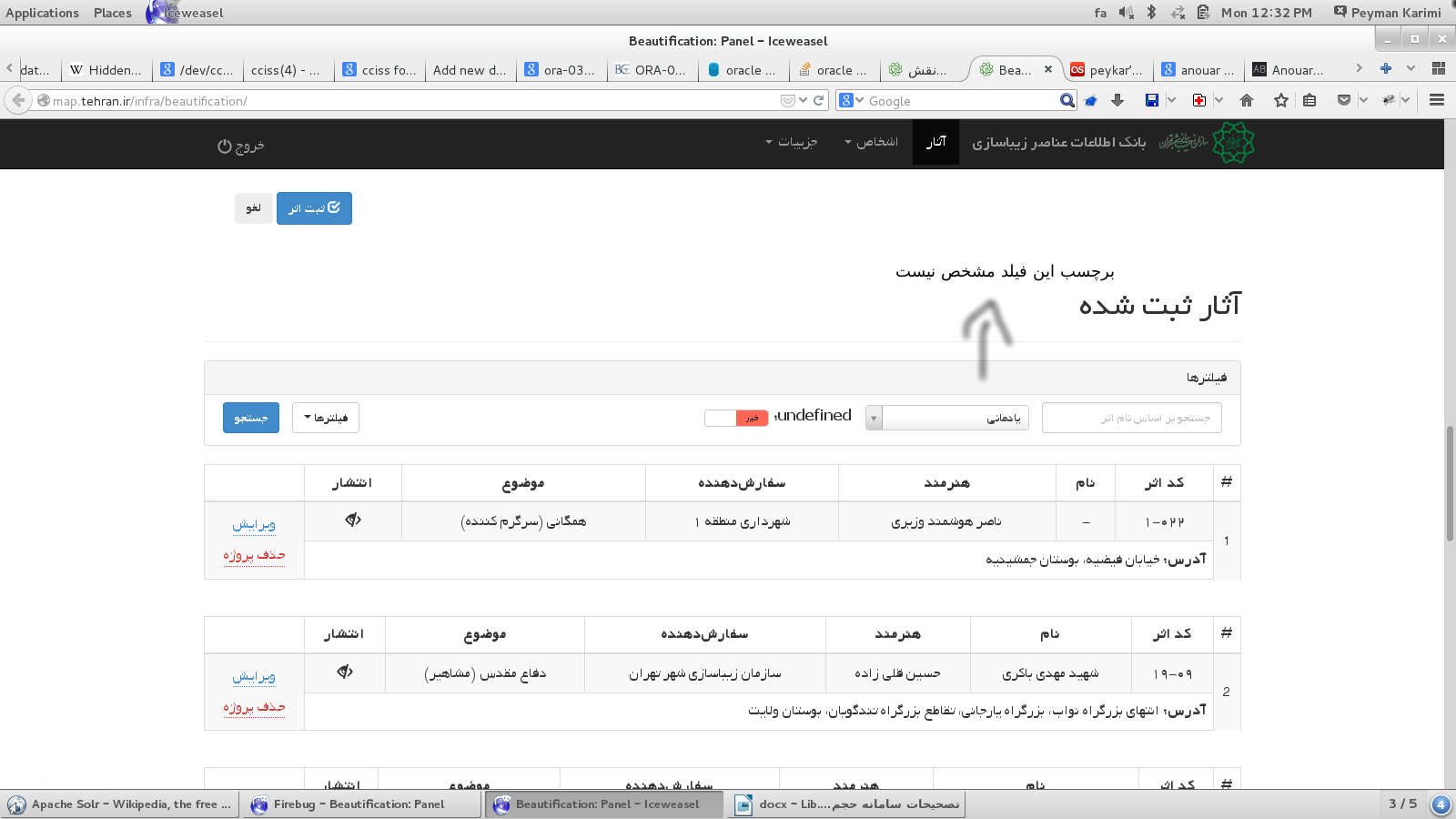
Task: Select the آثار navbar tab
Action: click(936, 142)
